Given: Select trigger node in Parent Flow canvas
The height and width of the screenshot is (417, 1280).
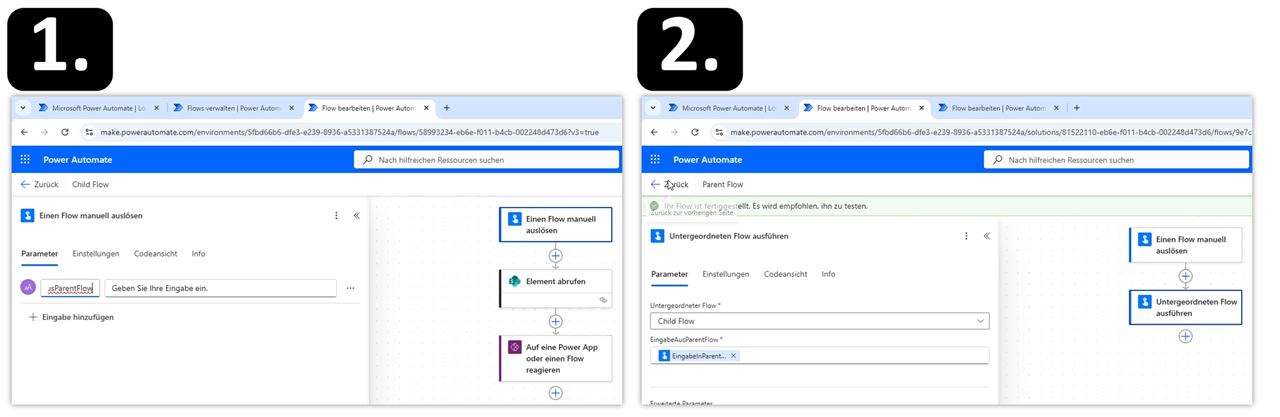Looking at the screenshot, I should tap(1186, 245).
